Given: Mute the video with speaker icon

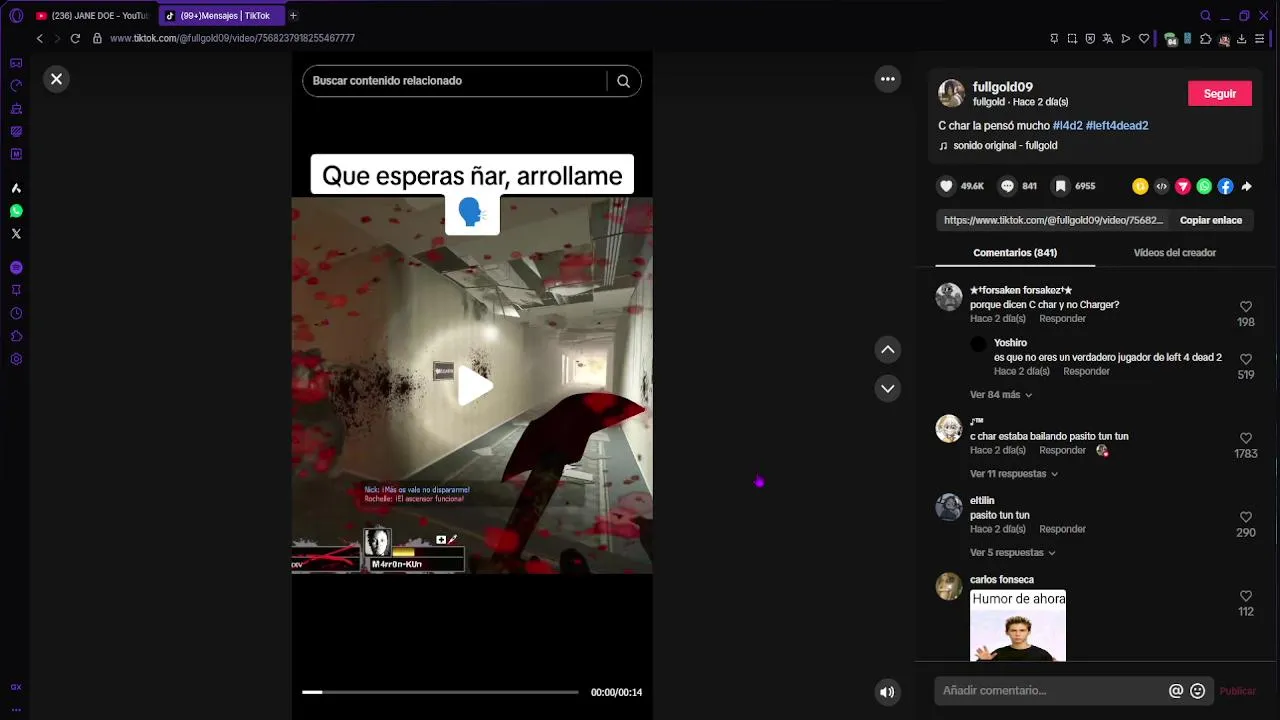Looking at the screenshot, I should 887,691.
